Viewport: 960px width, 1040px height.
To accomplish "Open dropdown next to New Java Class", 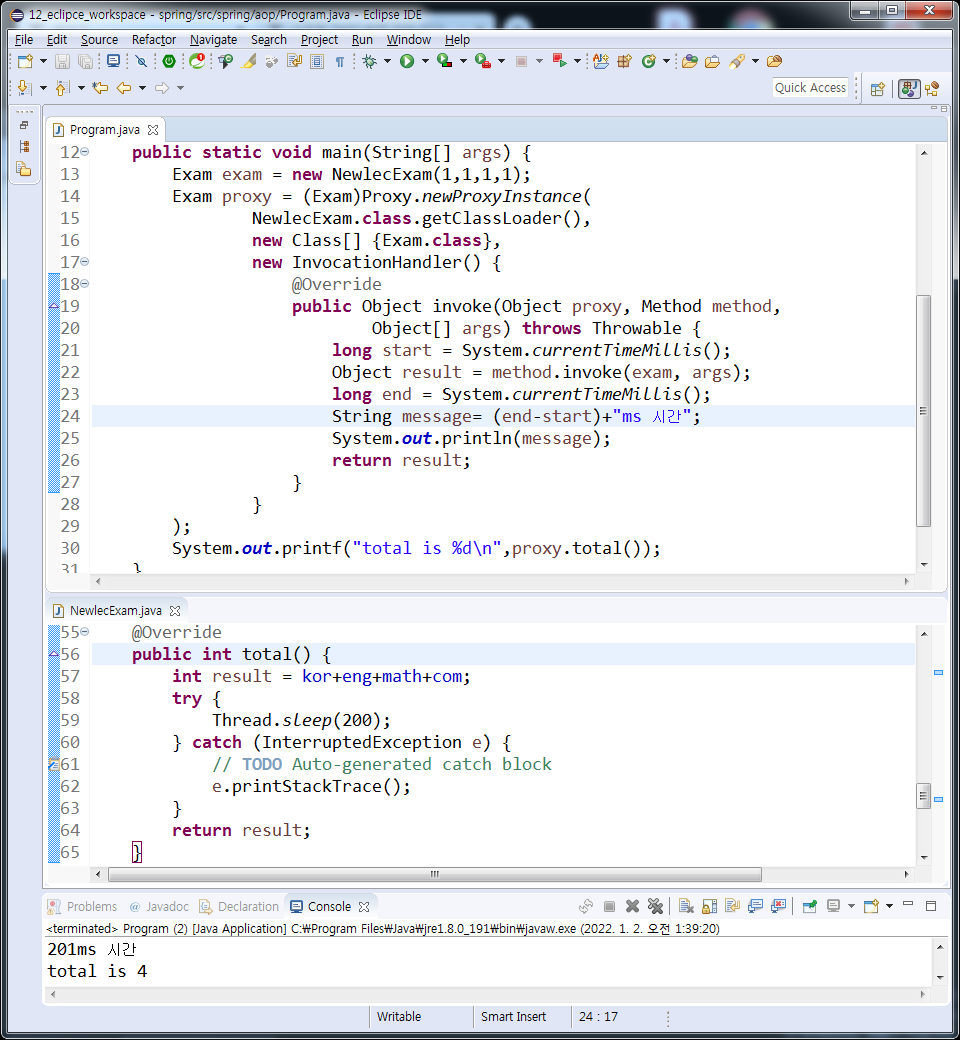I will pyautogui.click(x=666, y=62).
